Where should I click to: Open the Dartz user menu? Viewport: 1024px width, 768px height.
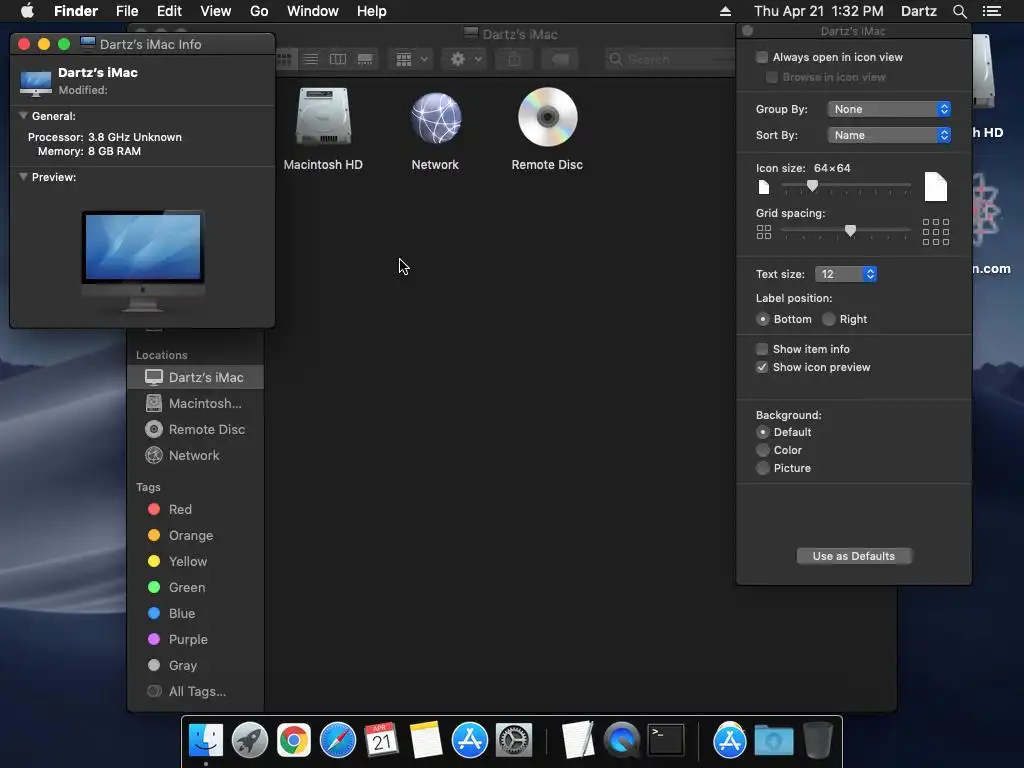(918, 11)
